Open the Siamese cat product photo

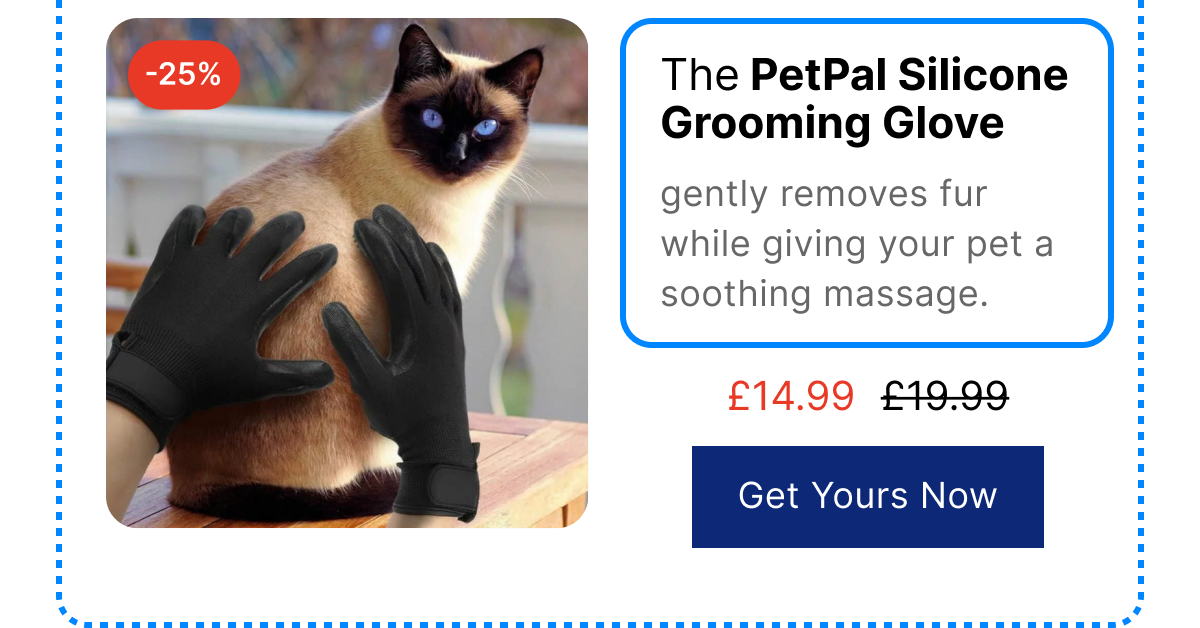(x=347, y=273)
